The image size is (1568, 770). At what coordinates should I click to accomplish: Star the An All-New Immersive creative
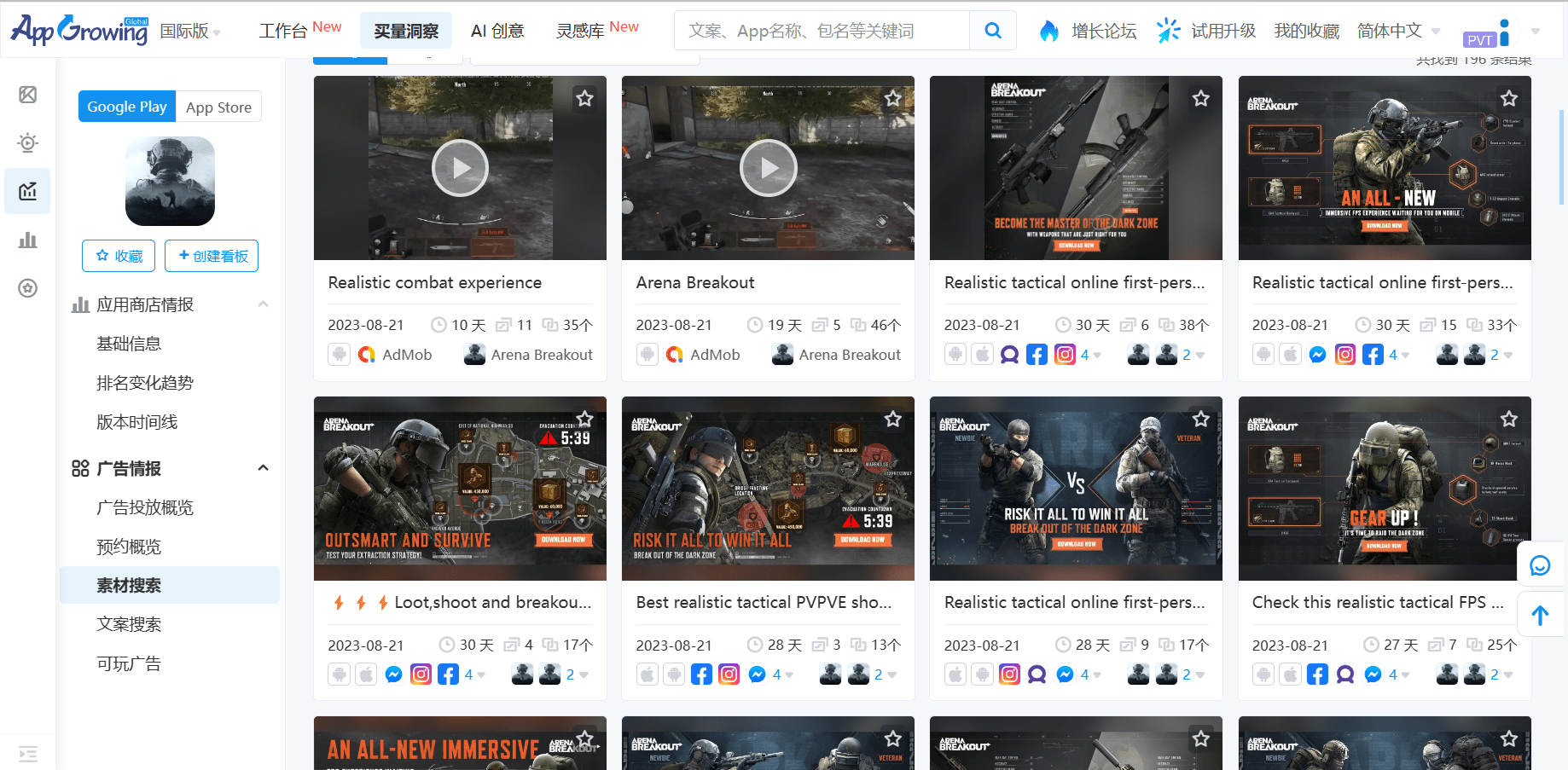click(584, 738)
